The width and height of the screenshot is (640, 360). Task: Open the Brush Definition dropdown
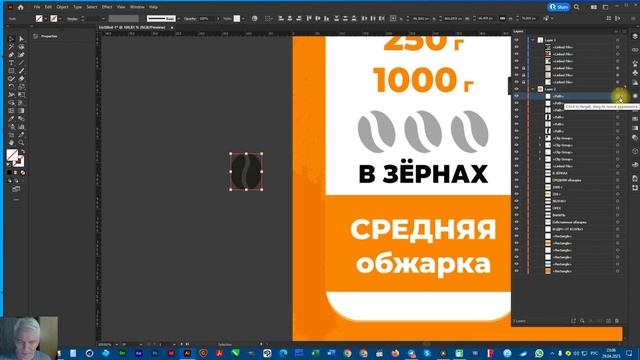coord(178,18)
